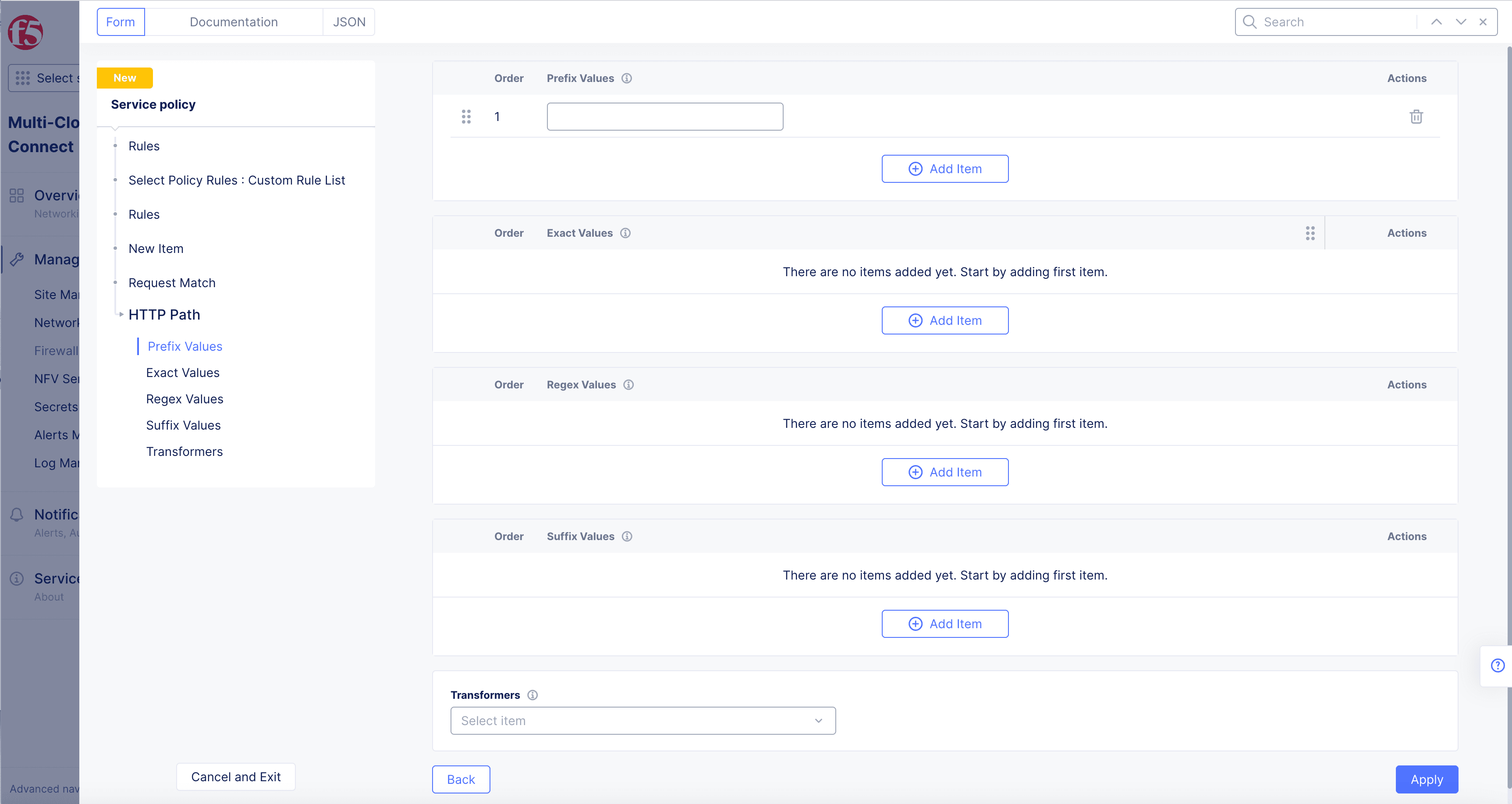The width and height of the screenshot is (1512, 804).
Task: Click Transformers info icon
Action: [532, 695]
